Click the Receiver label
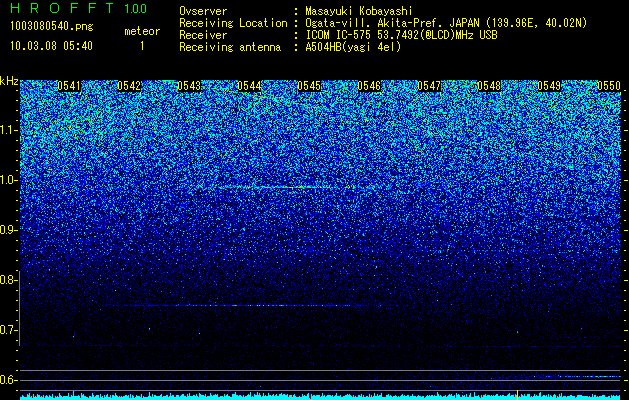The image size is (629, 400). 203,35
